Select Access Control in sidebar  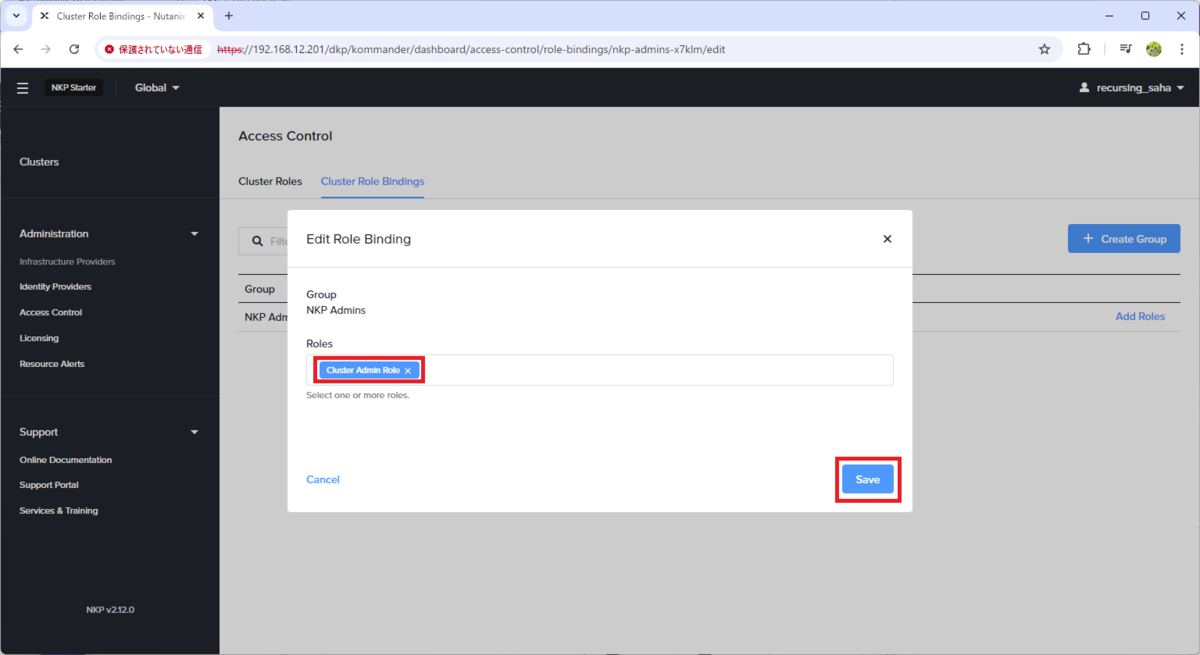(x=51, y=313)
